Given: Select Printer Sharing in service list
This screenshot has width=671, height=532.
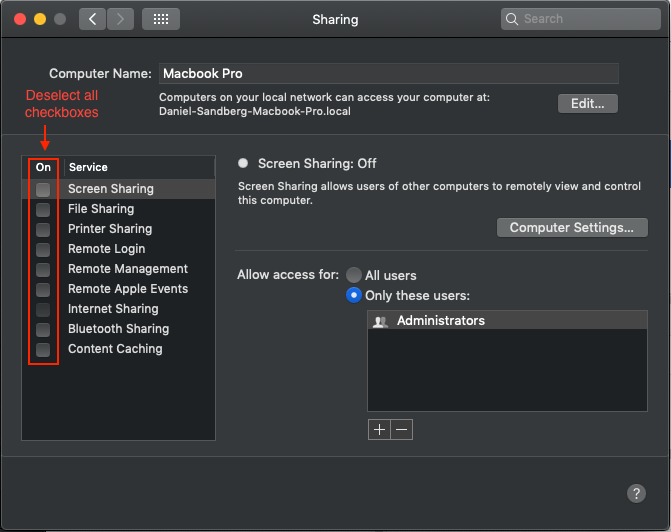Looking at the screenshot, I should [x=119, y=229].
